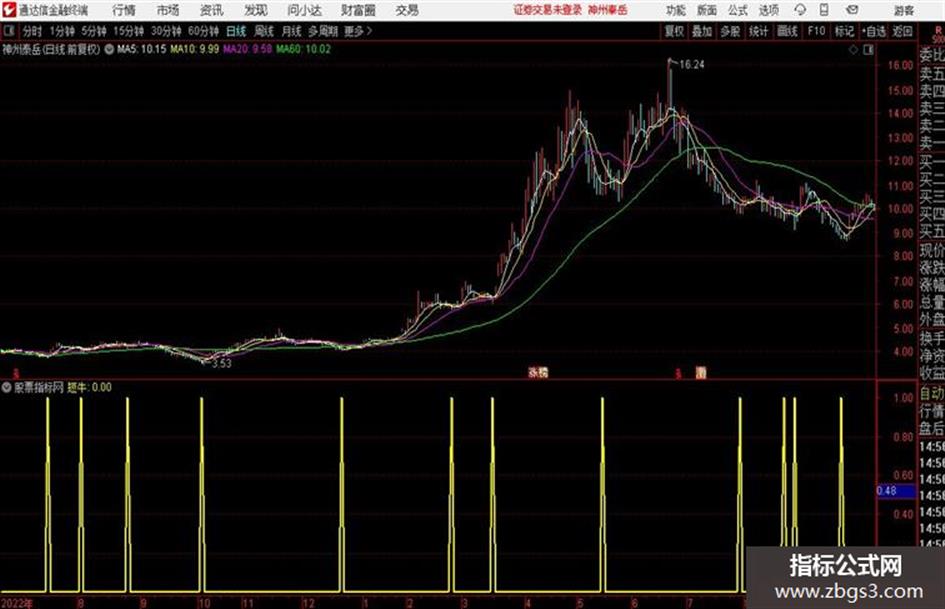
Task: Click the 换手 row in quote panel
Action: tap(932, 338)
